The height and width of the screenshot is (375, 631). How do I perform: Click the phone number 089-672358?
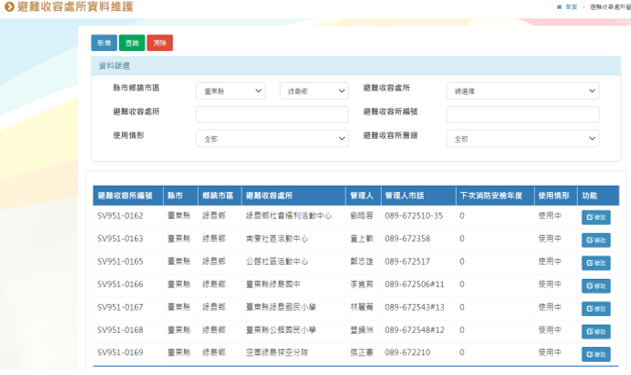(x=407, y=239)
